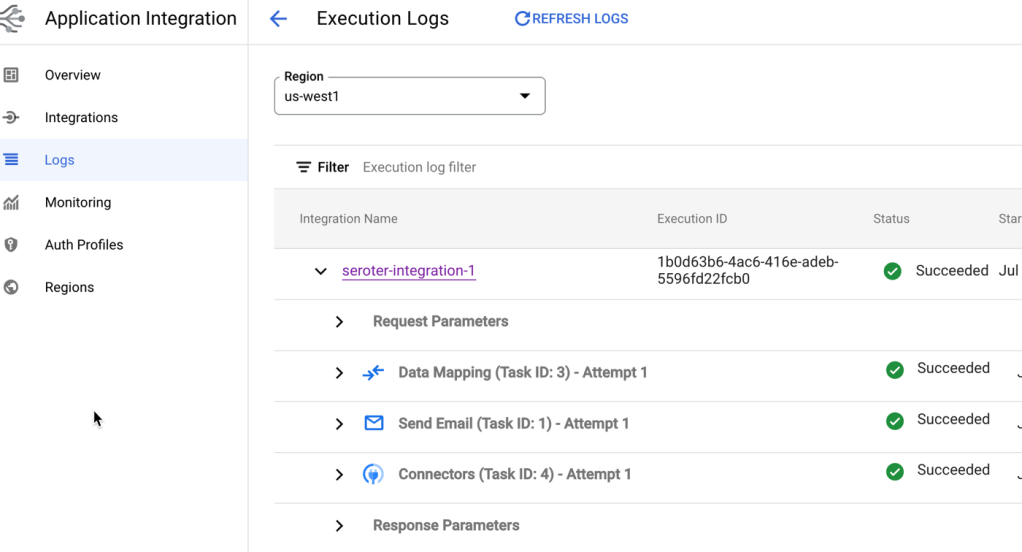Expand the Send Email task row

tap(340, 424)
